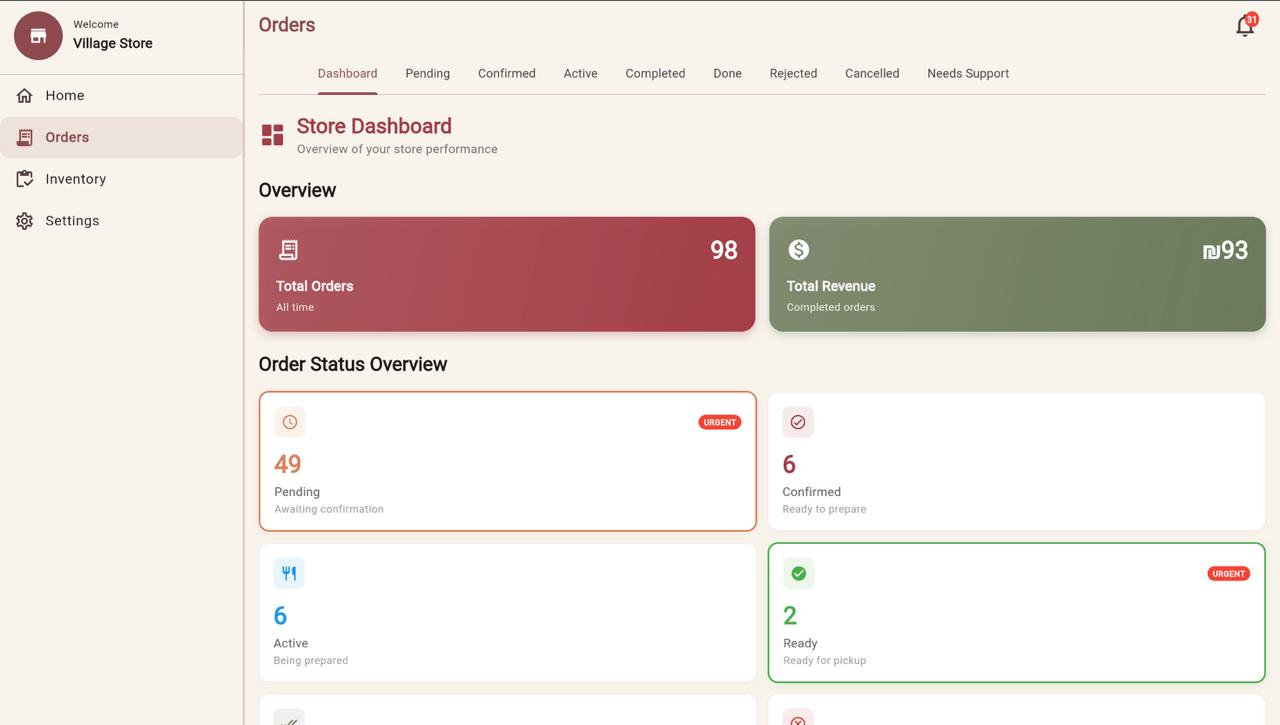1280x725 pixels.
Task: Click the URGENT badge on Pending card
Action: 719,422
